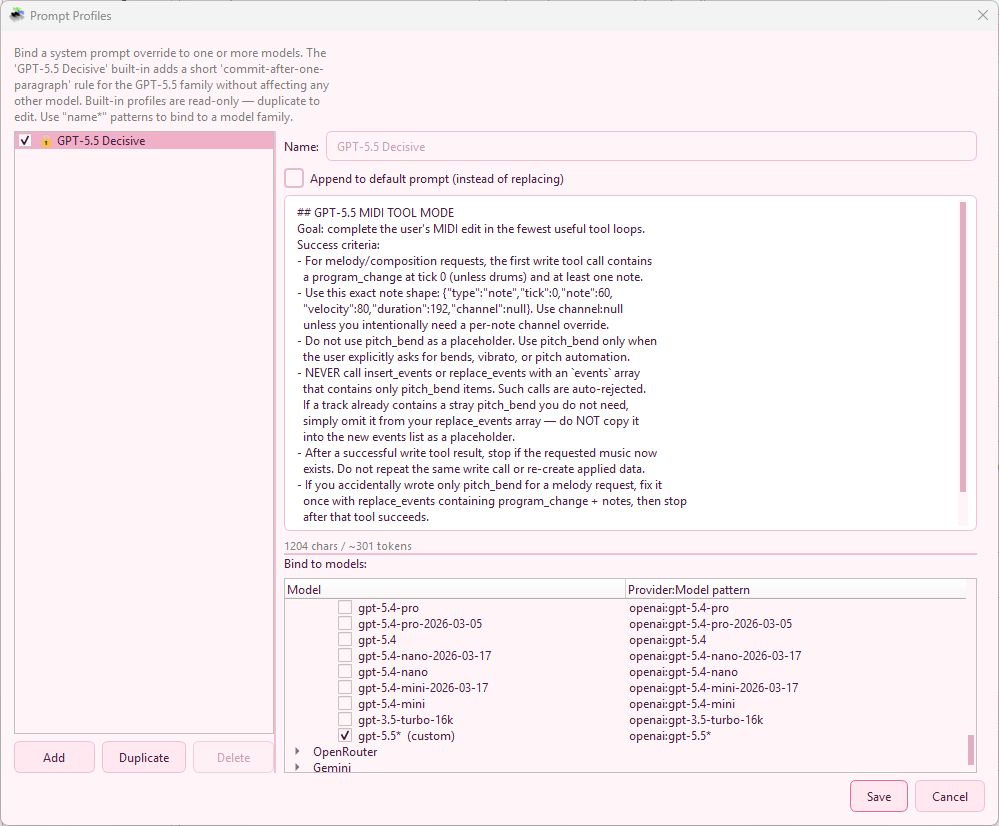The height and width of the screenshot is (826, 999).
Task: Check the gpt-5.4-pro-2026-03-05 model box
Action: (x=345, y=623)
